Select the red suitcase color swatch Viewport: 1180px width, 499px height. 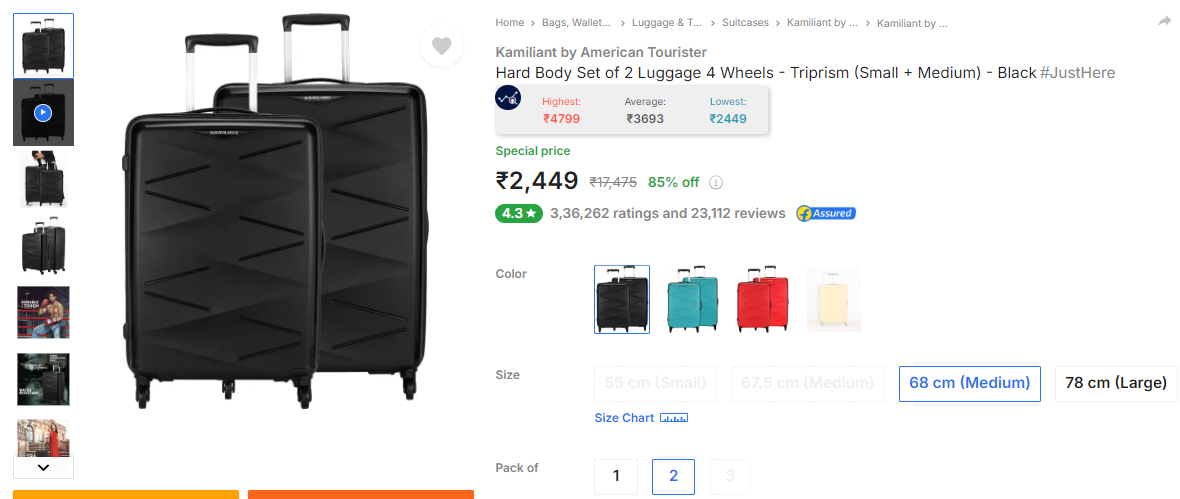click(x=762, y=299)
